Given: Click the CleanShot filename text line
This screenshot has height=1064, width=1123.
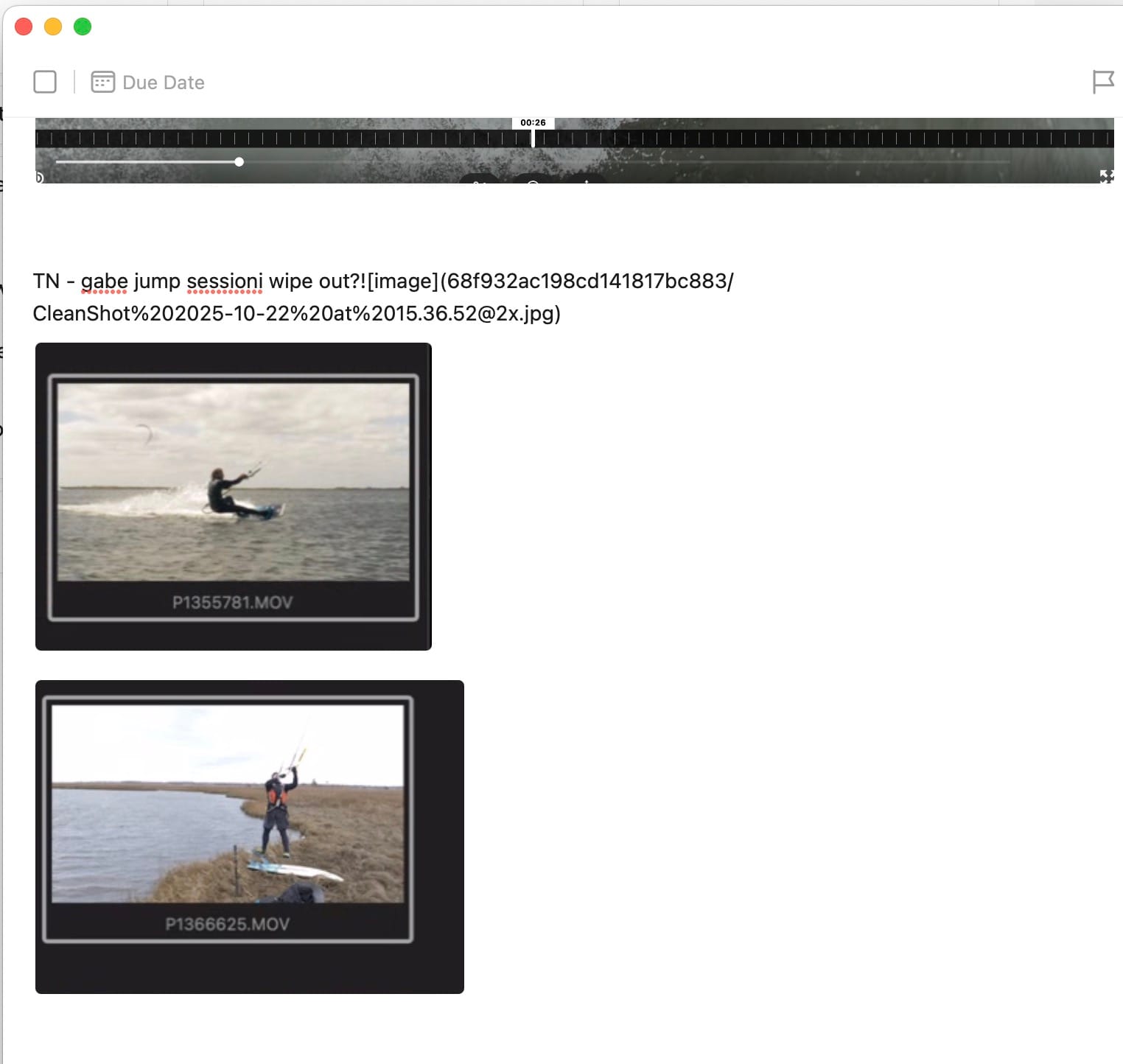Looking at the screenshot, I should click(296, 314).
